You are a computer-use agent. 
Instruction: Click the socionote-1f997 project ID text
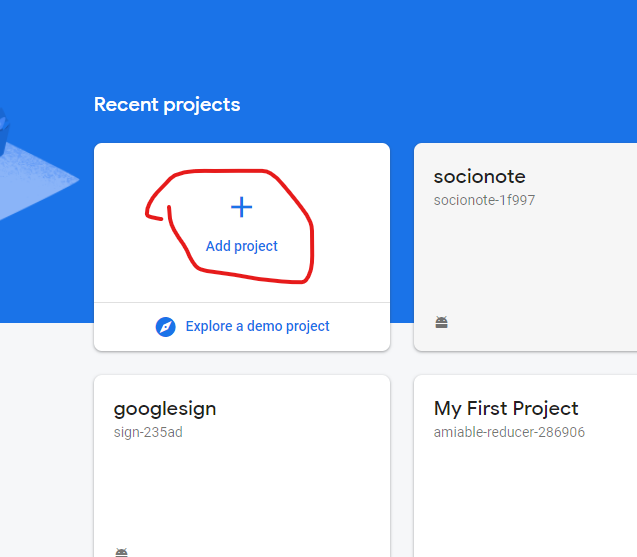[485, 200]
